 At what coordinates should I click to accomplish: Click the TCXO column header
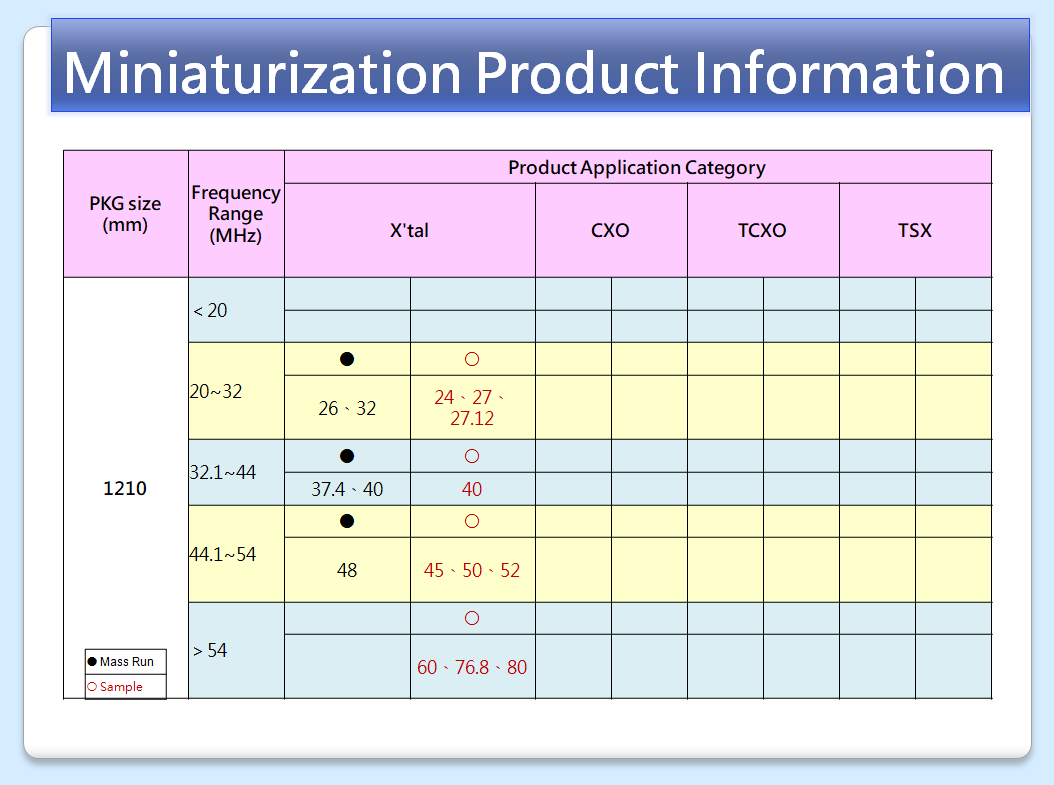click(762, 230)
